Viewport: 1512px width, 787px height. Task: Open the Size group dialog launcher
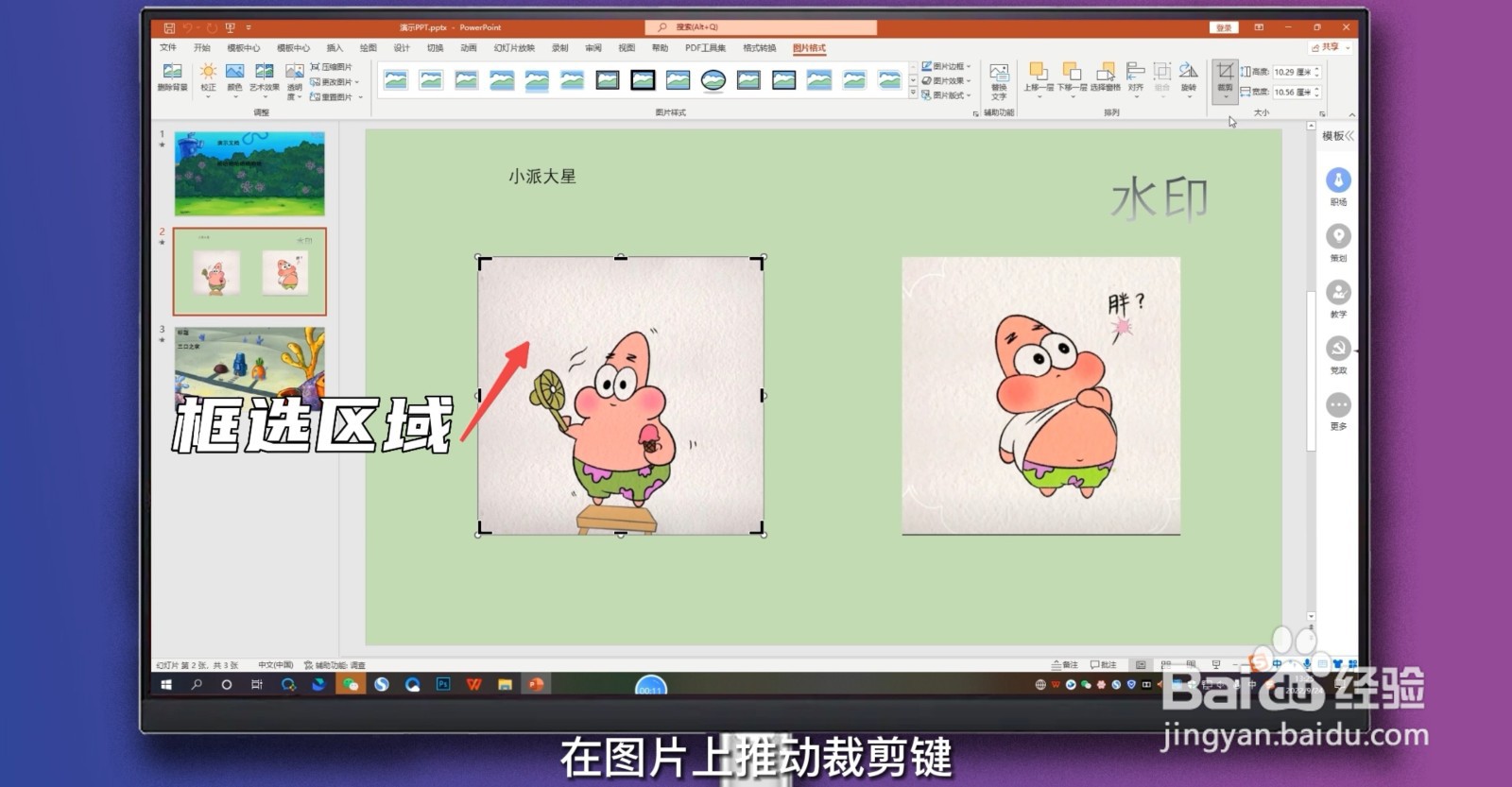click(1322, 113)
